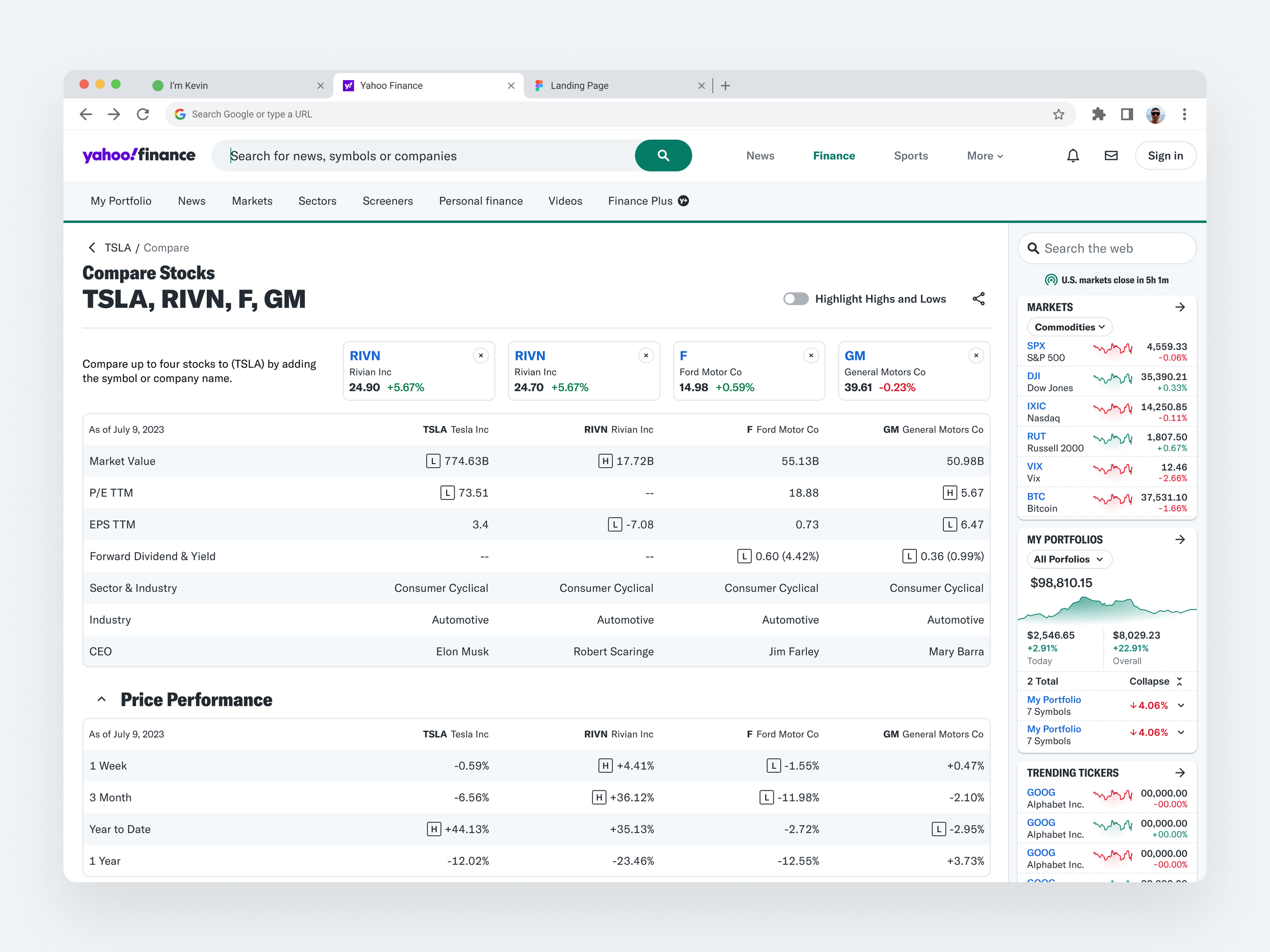1270x952 pixels.
Task: Click the browser address bar
Action: 620,114
